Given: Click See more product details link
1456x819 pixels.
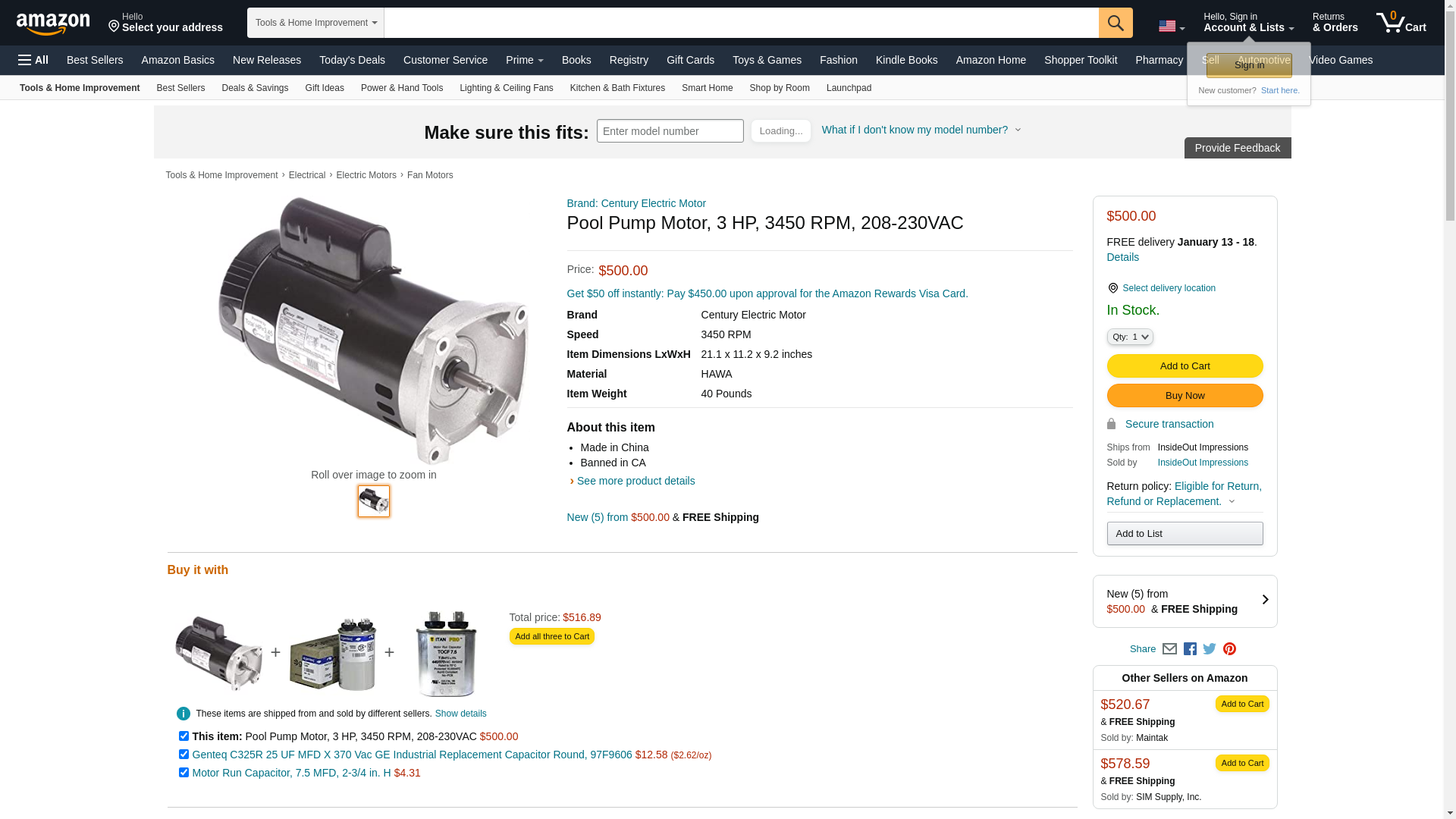Looking at the screenshot, I should point(635,481).
